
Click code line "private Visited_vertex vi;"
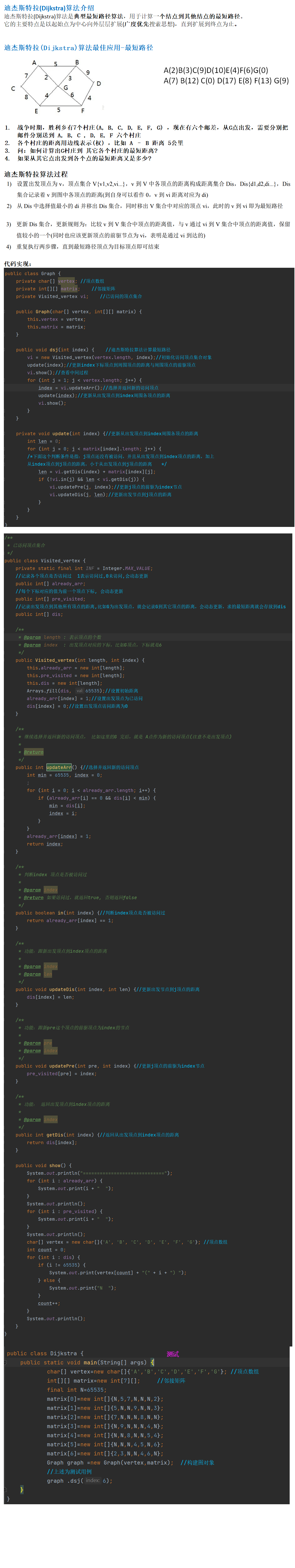(x=52, y=297)
